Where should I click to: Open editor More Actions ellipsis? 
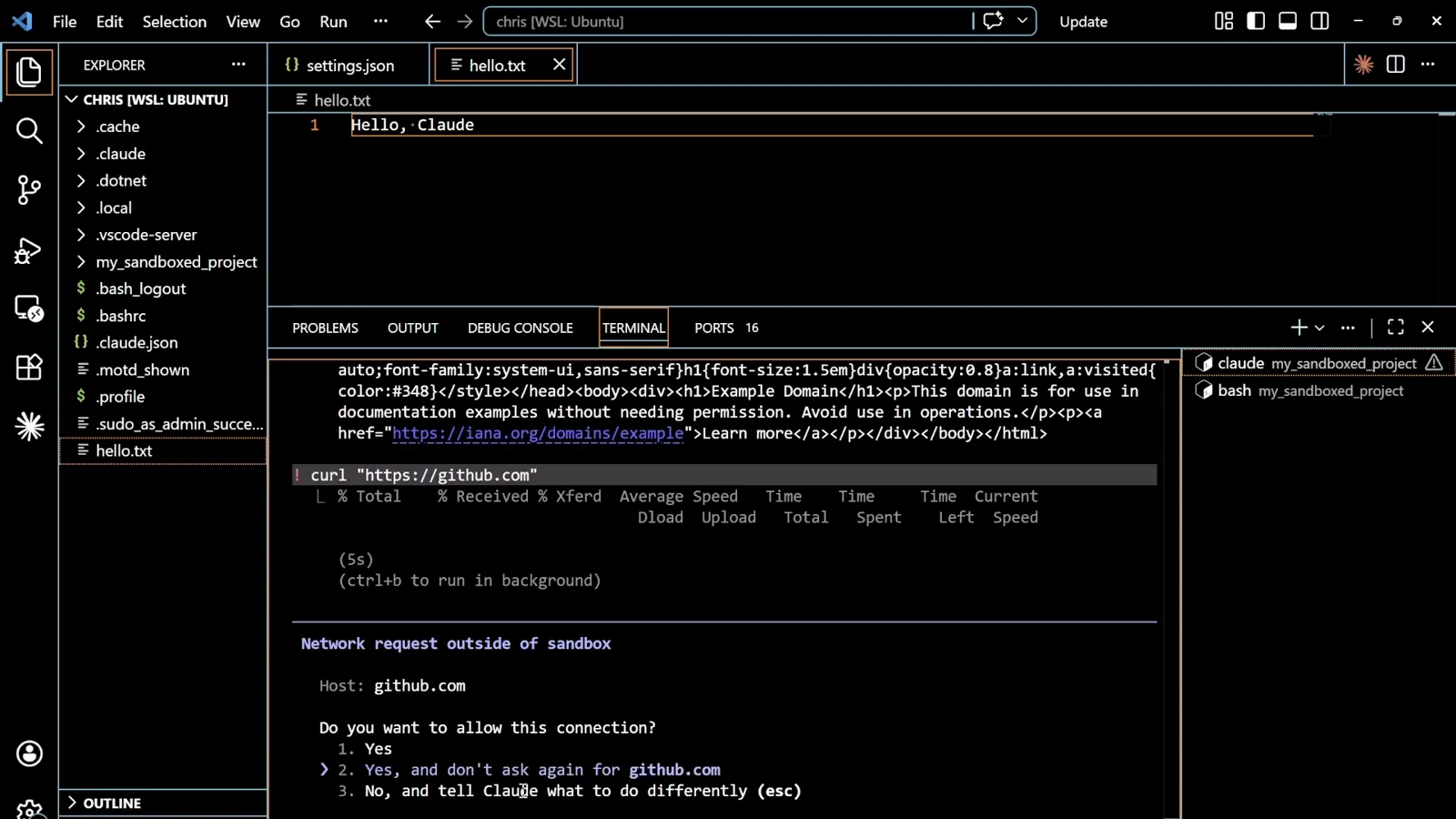pyautogui.click(x=1428, y=65)
